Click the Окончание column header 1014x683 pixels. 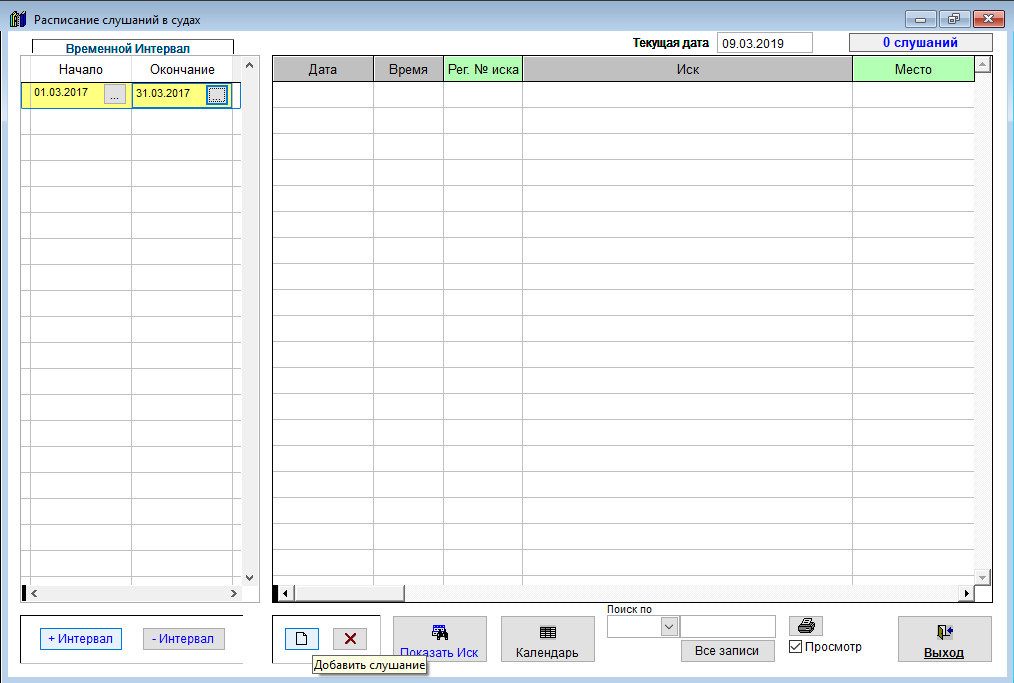[182, 69]
